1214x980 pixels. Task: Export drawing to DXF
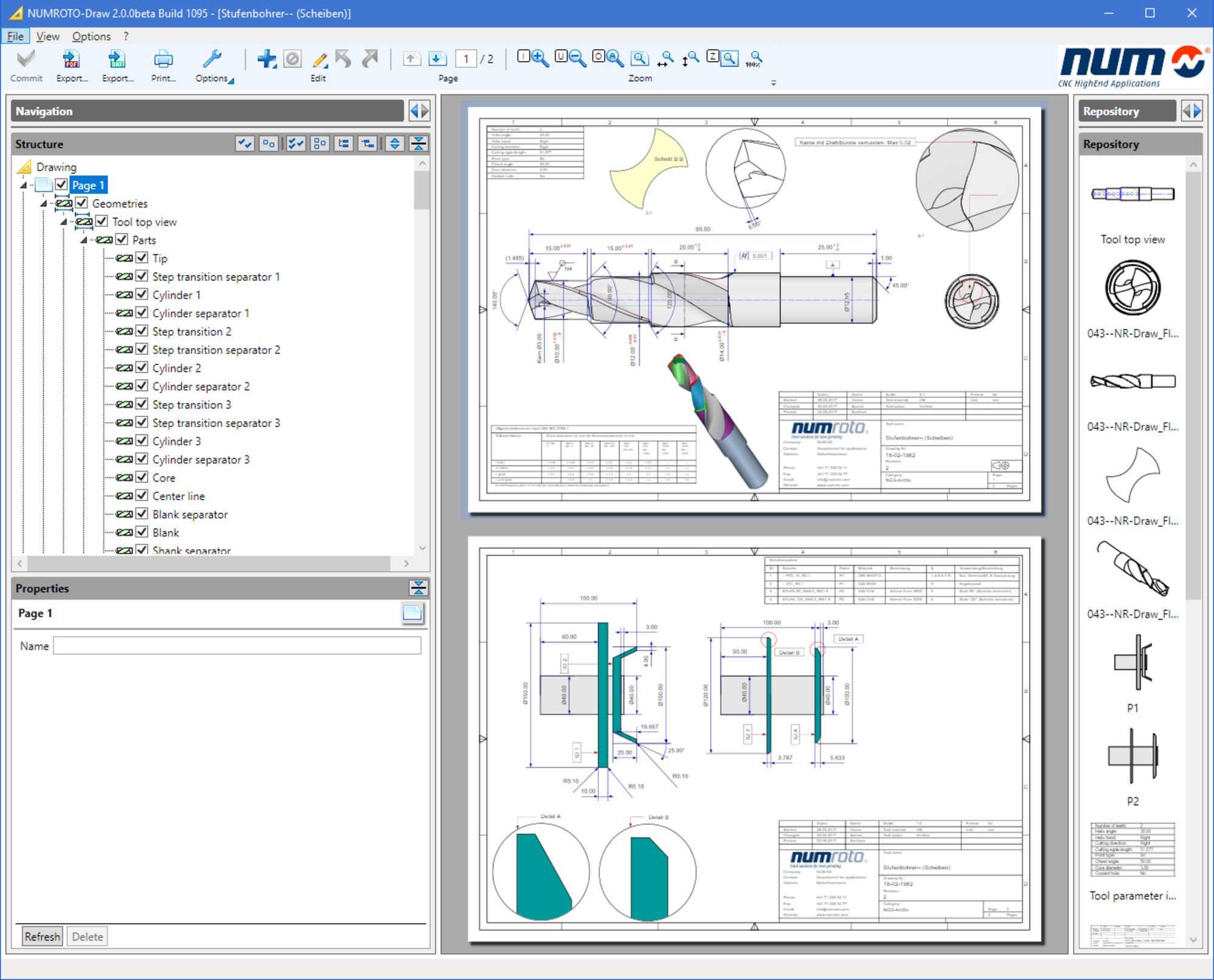coord(117,59)
